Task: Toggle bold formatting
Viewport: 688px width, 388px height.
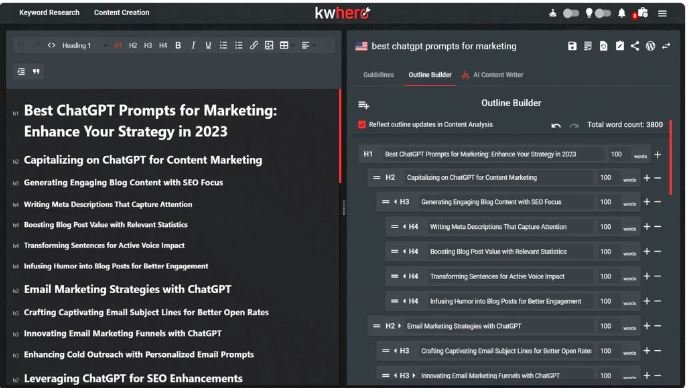Action: 178,45
